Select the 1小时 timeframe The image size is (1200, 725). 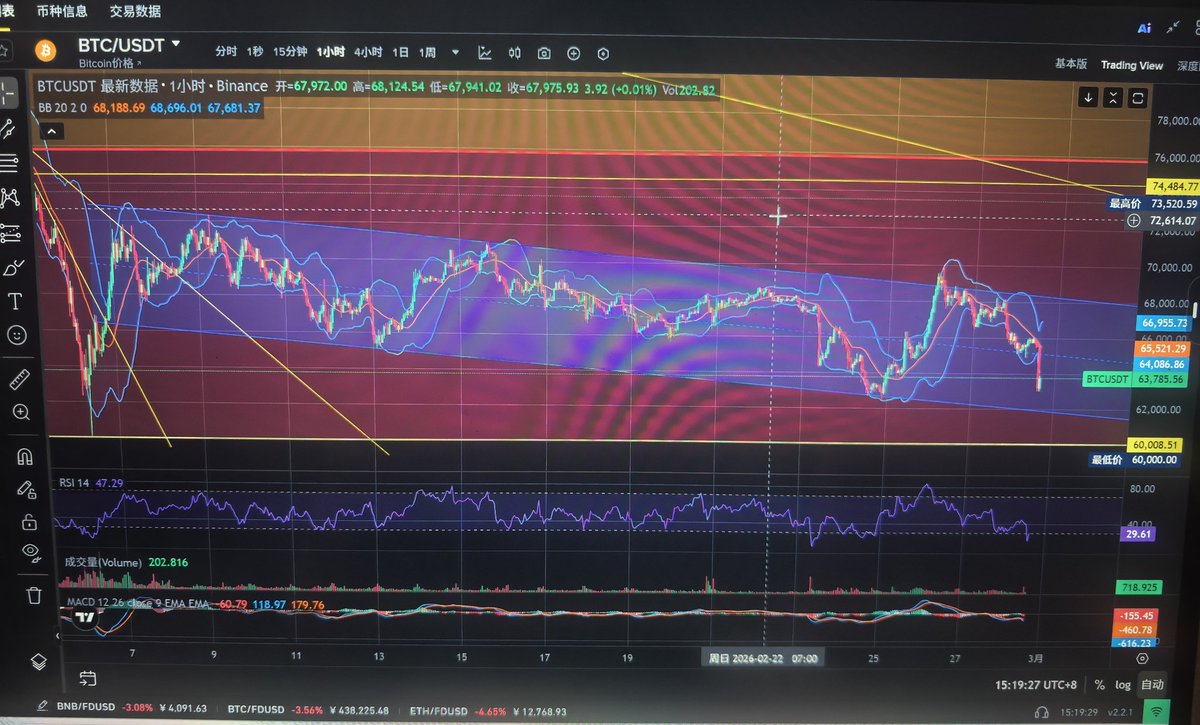[x=331, y=52]
